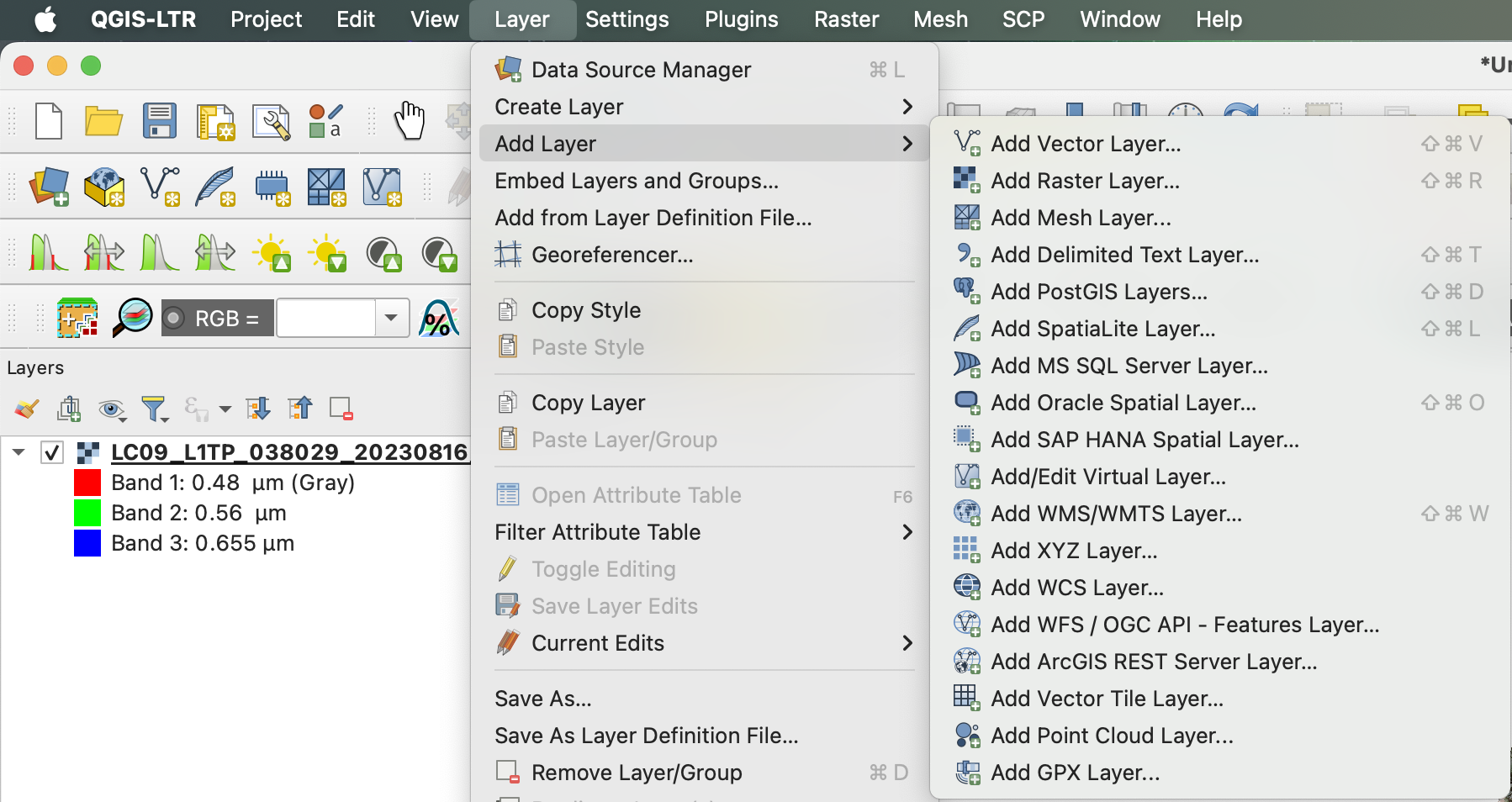Open the QGIS-LTR application menu
The height and width of the screenshot is (802, 1512).
click(x=143, y=19)
